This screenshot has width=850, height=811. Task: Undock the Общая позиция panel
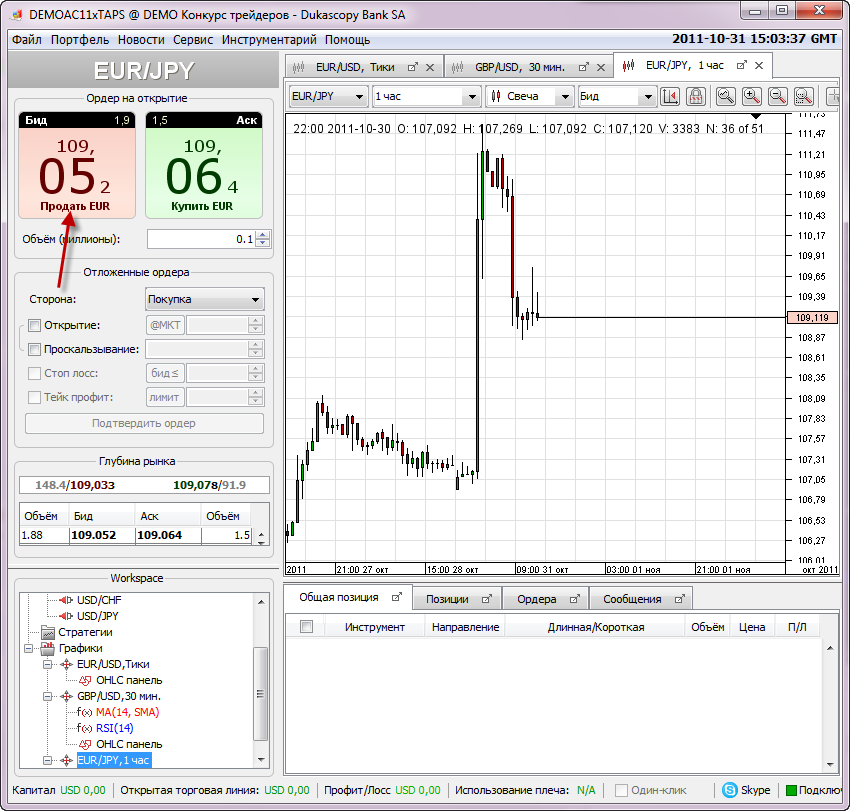point(397,597)
